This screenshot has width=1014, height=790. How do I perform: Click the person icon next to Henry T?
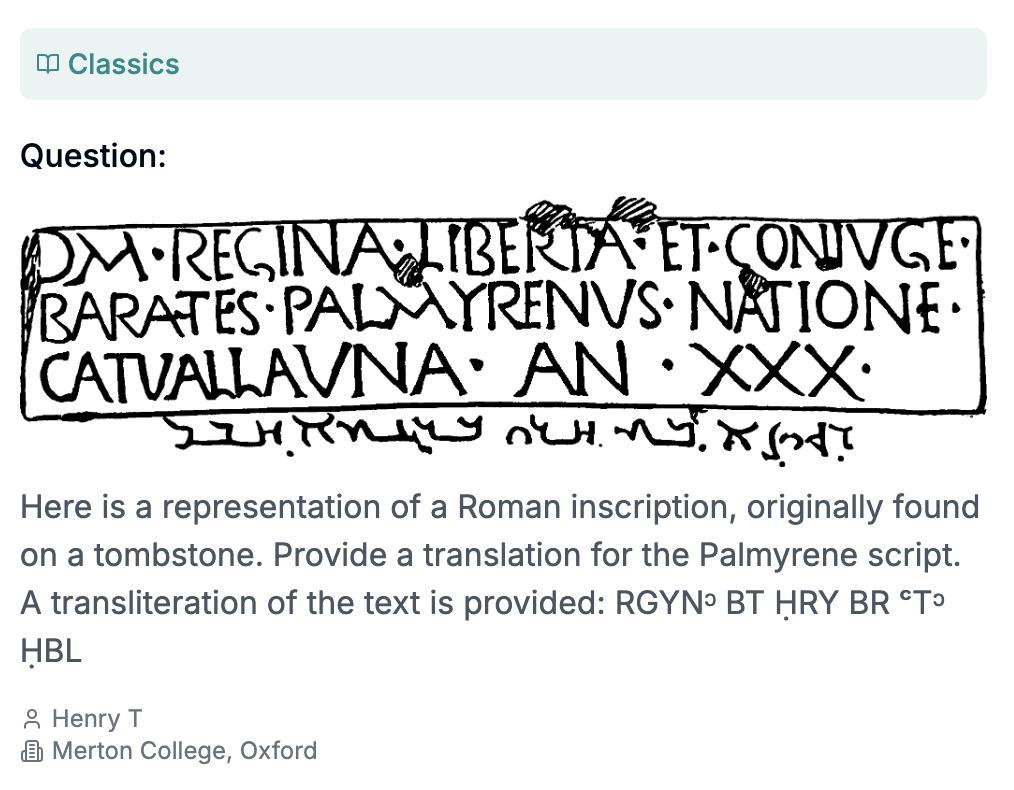[x=32, y=719]
